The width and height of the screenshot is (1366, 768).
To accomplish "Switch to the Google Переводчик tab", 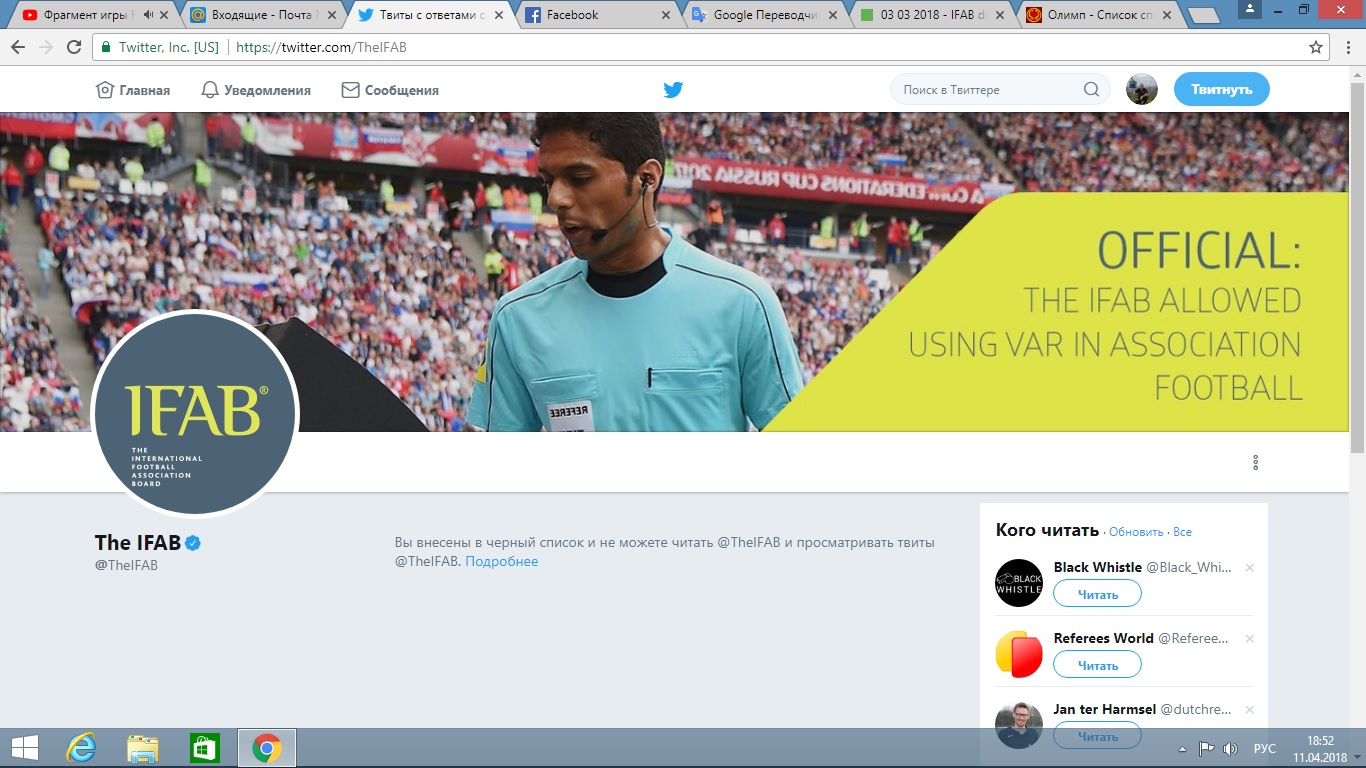I will tap(765, 15).
